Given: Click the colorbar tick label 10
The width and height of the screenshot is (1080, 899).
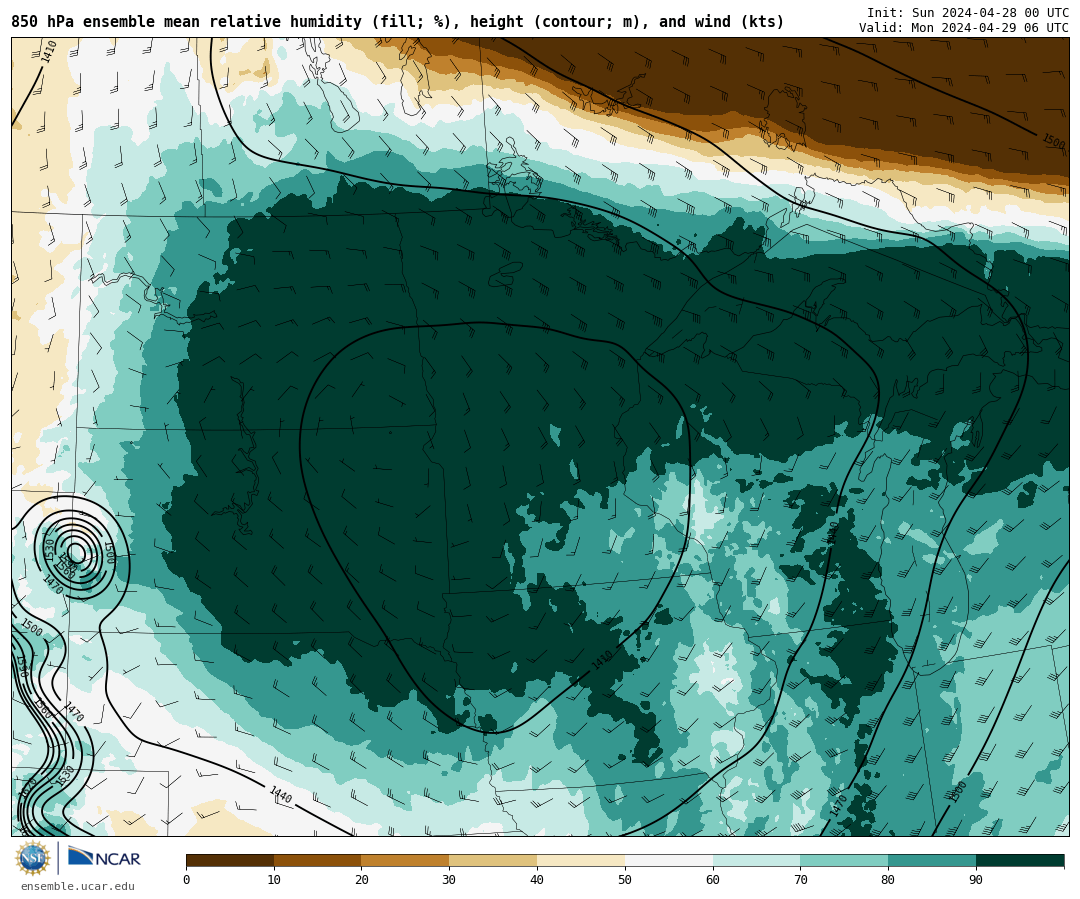Looking at the screenshot, I should click(274, 880).
